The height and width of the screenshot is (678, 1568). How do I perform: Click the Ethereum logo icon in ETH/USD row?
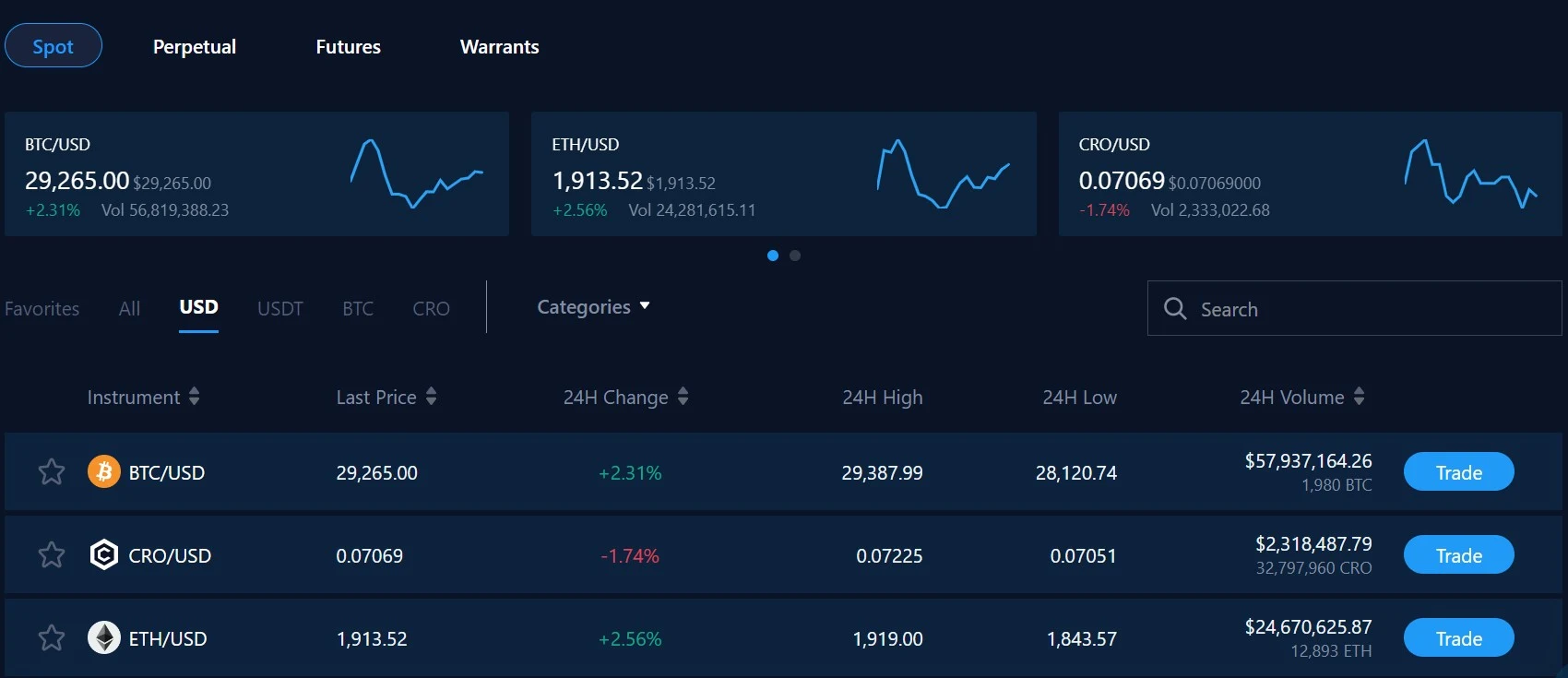104,638
